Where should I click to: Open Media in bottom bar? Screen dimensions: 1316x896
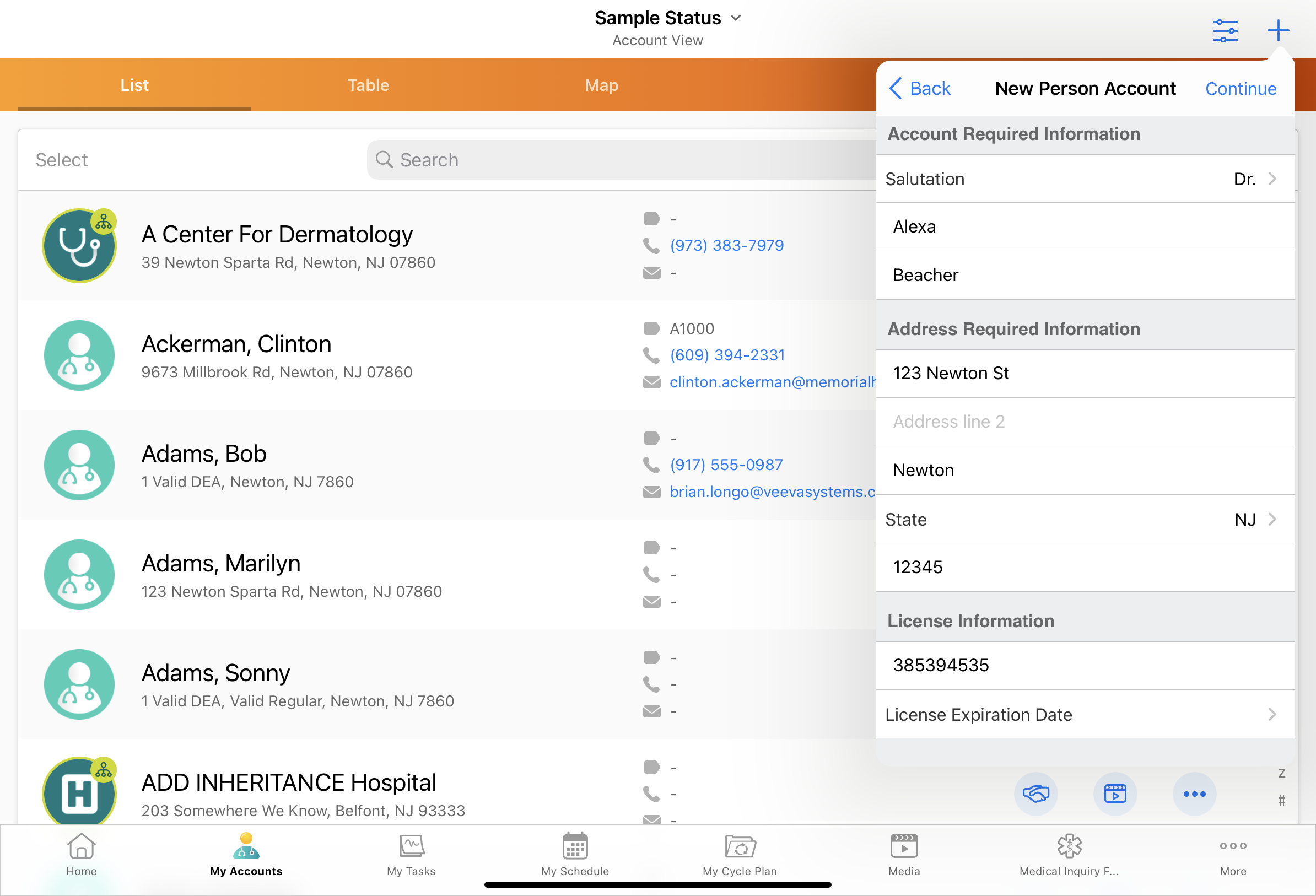(904, 854)
